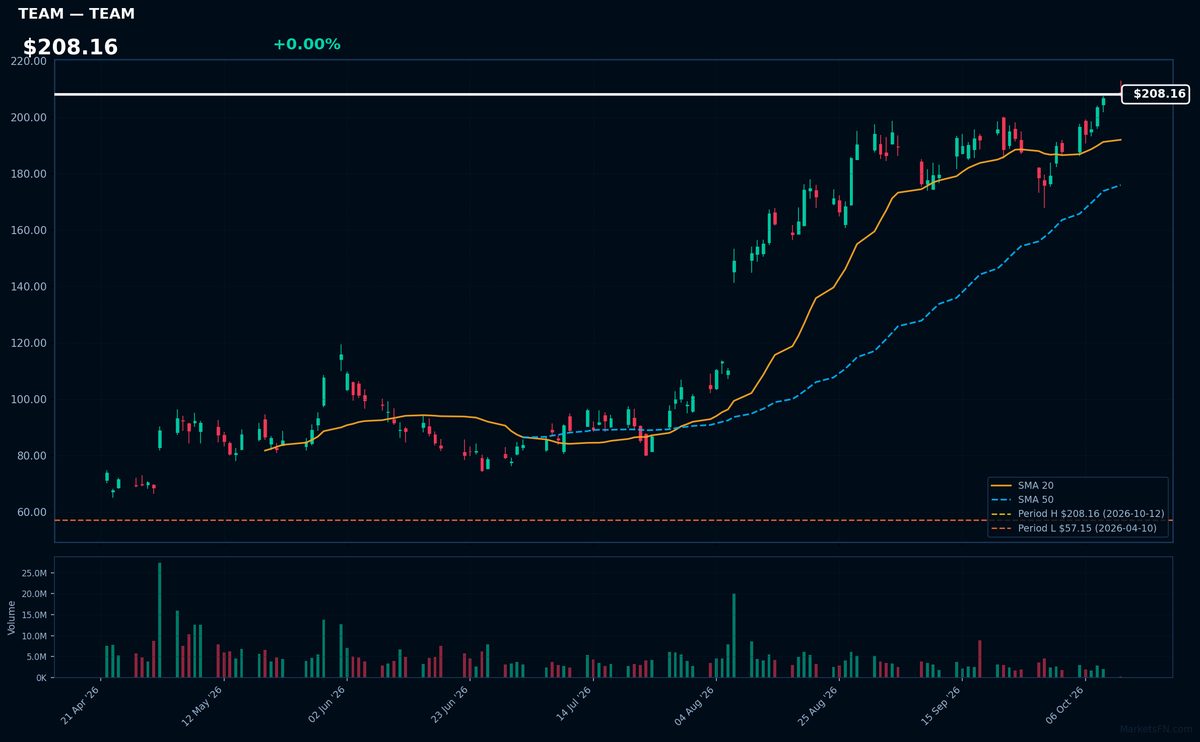Click the Period L $57.15 legend entry

click(x=1074, y=528)
